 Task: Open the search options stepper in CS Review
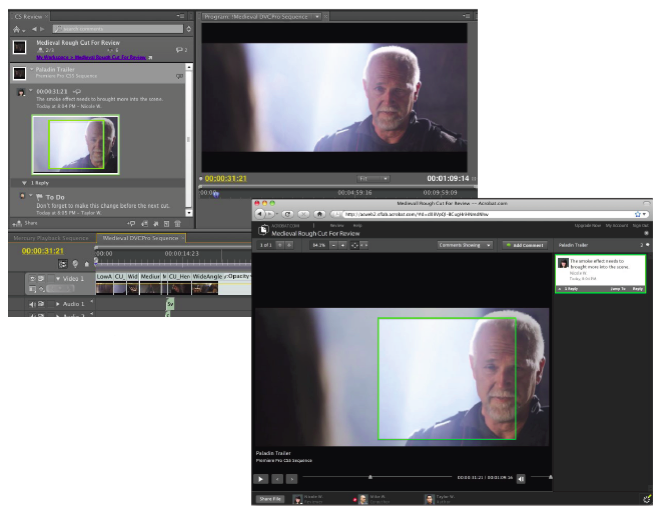click(x=189, y=29)
